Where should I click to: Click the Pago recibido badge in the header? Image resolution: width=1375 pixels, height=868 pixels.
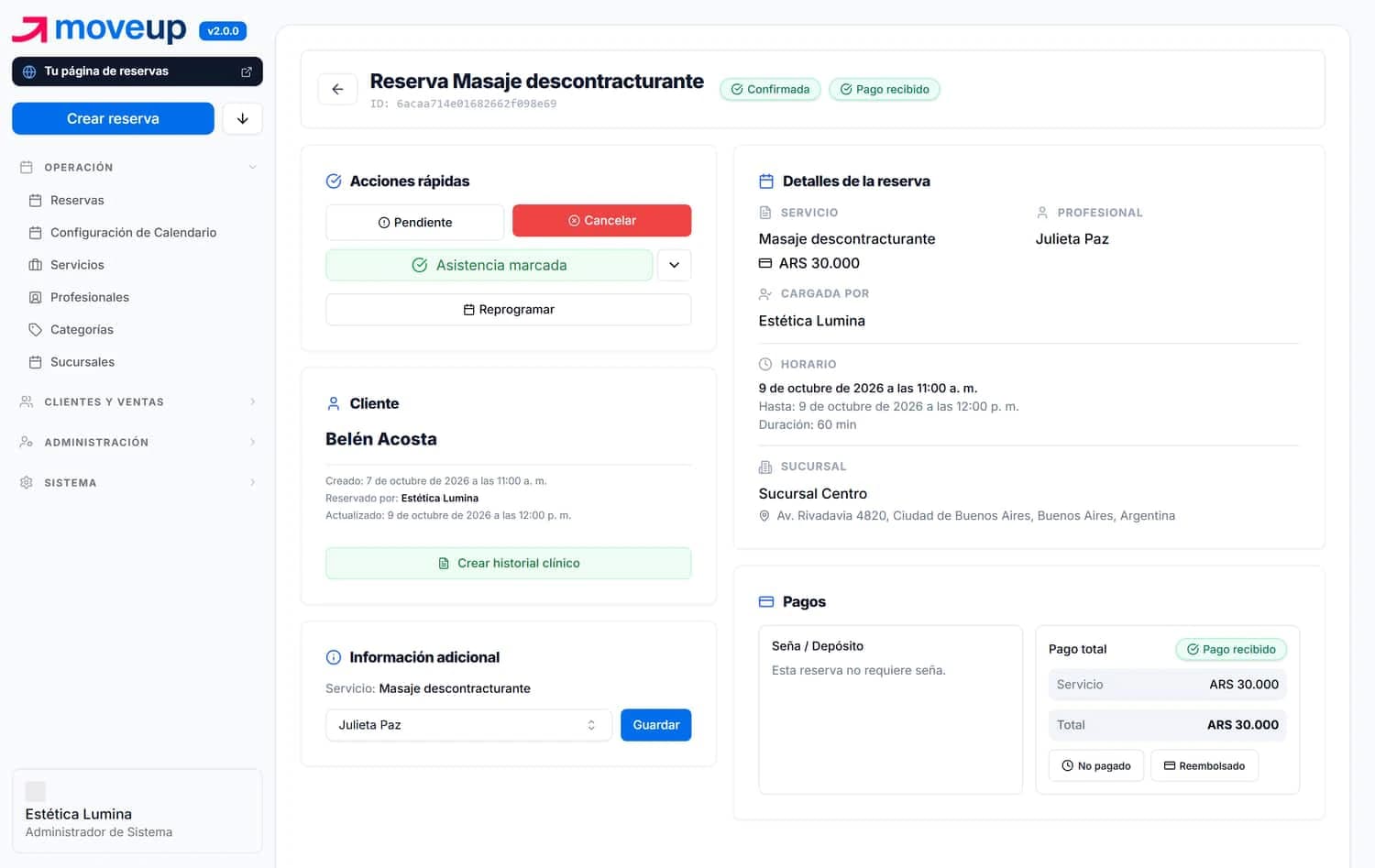pos(885,89)
